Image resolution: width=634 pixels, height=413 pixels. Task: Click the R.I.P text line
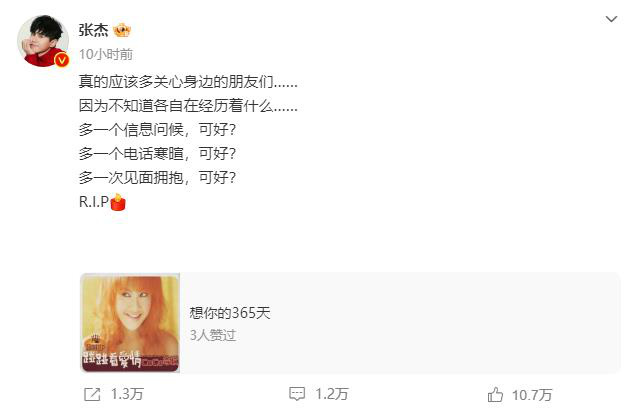94,201
